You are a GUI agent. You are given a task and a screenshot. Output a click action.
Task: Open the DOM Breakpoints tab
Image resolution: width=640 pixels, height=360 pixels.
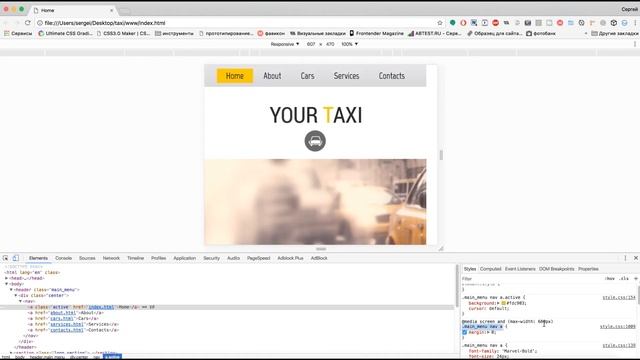click(x=557, y=269)
